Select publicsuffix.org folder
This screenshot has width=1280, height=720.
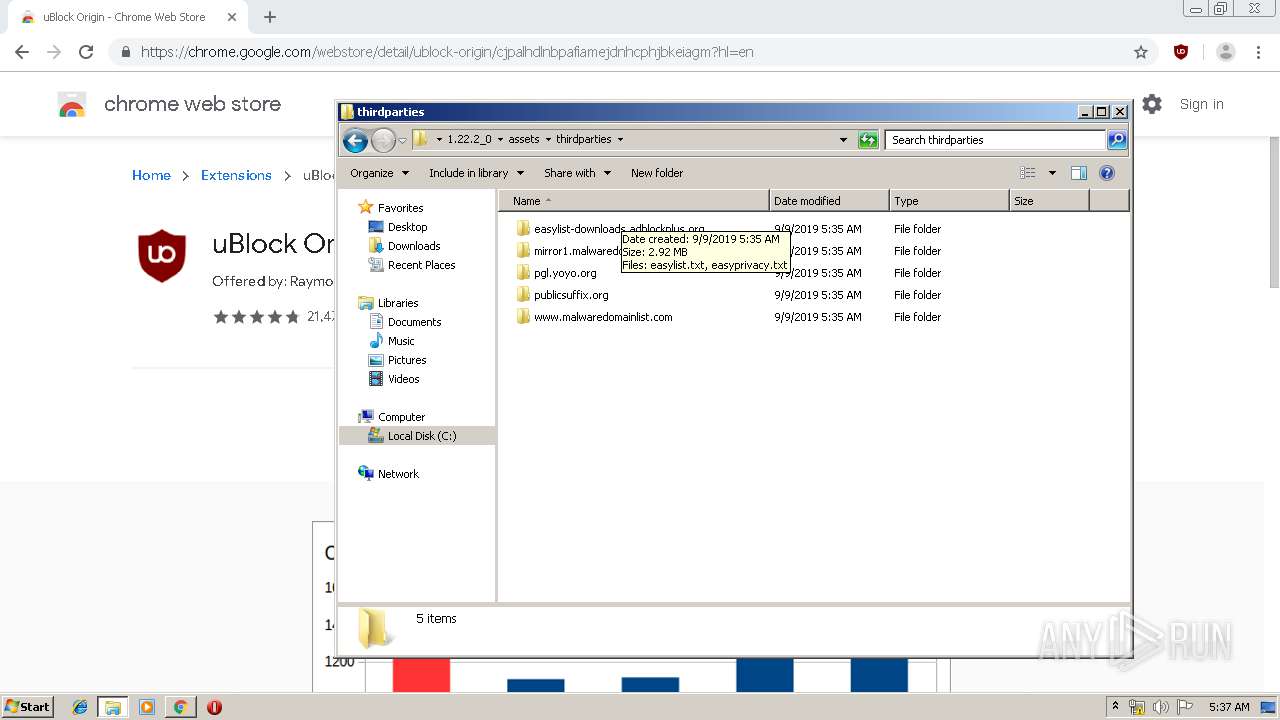pos(571,295)
